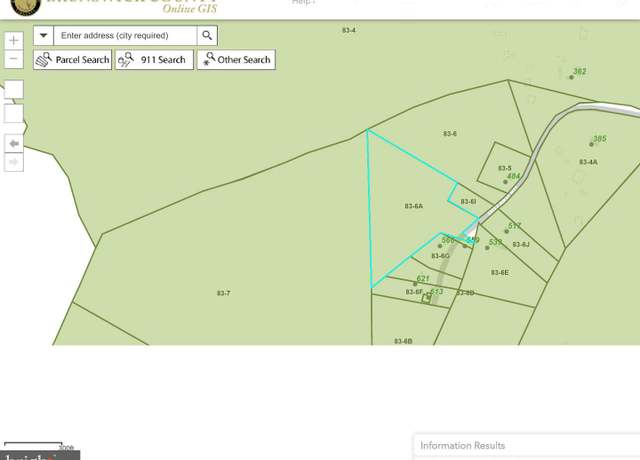Go back to previous map extent

[x=14, y=144]
